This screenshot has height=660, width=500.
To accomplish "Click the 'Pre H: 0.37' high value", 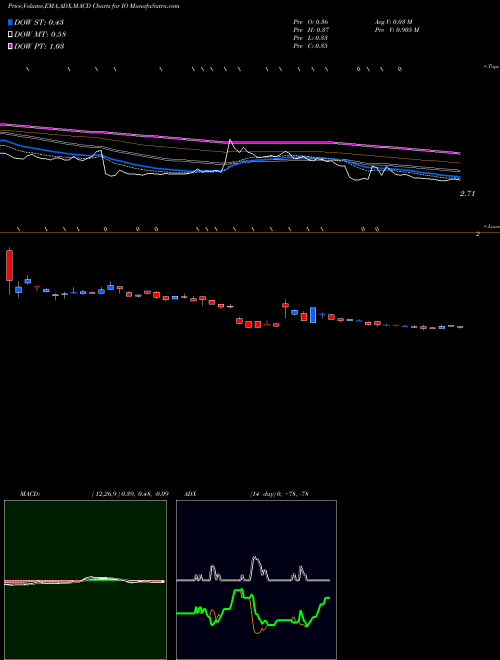I will (x=311, y=30).
